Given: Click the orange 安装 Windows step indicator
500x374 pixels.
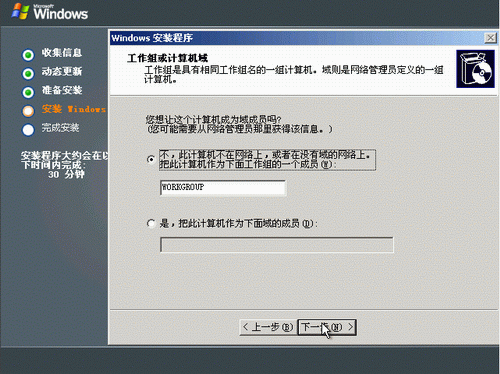Looking at the screenshot, I should 28,111.
